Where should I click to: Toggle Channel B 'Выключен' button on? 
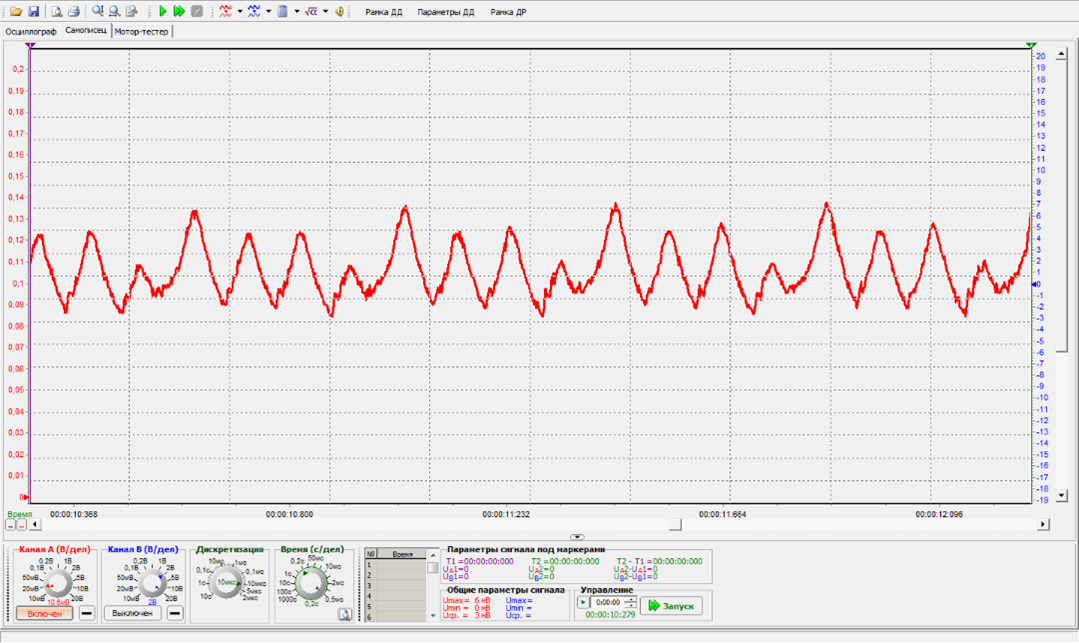pyautogui.click(x=132, y=613)
